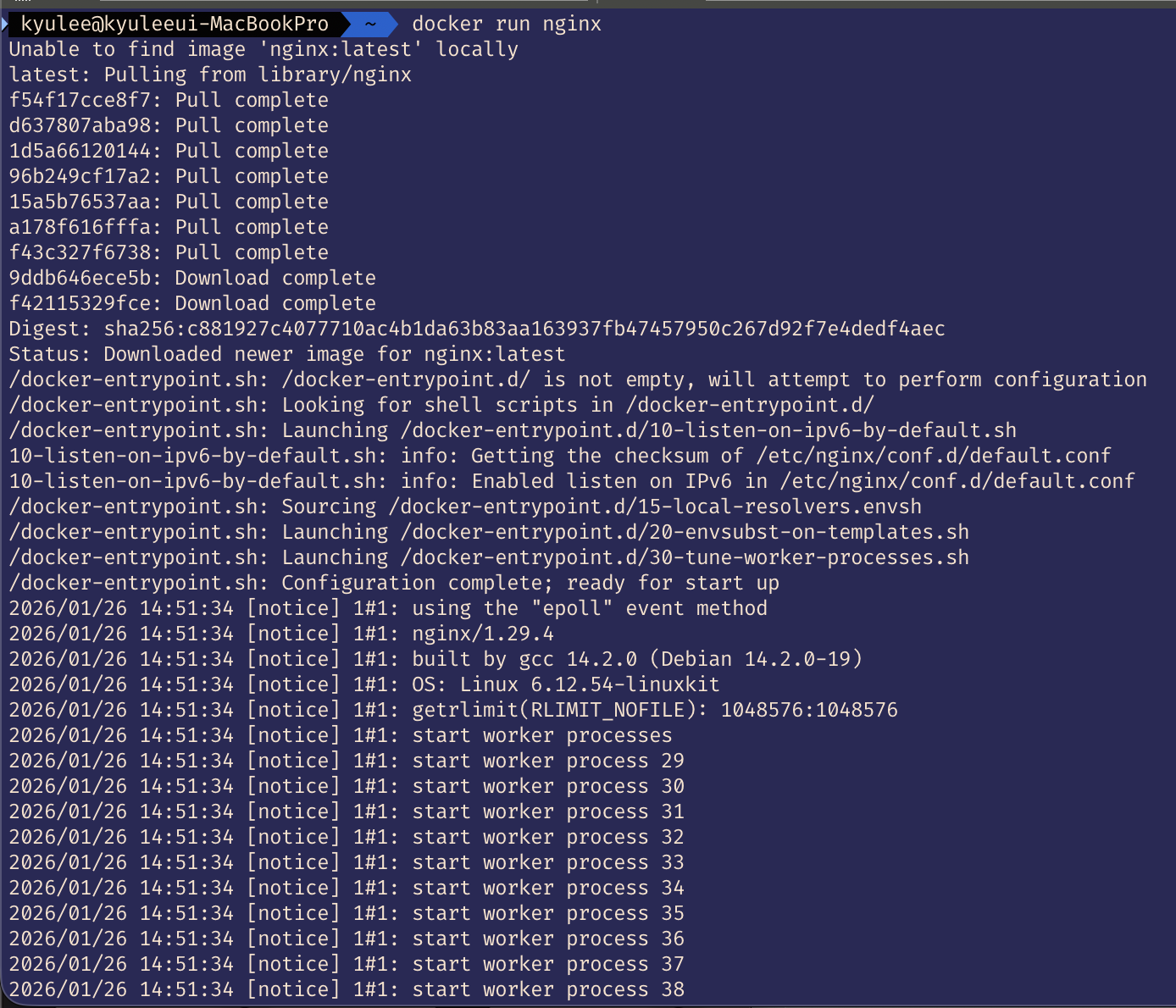Select the epoll event method notice

pyautogui.click(x=388, y=607)
